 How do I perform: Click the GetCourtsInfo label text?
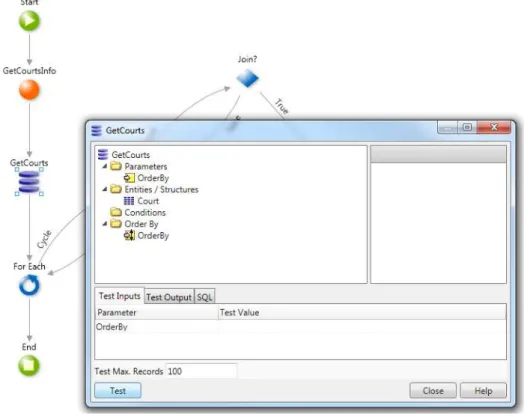29,71
